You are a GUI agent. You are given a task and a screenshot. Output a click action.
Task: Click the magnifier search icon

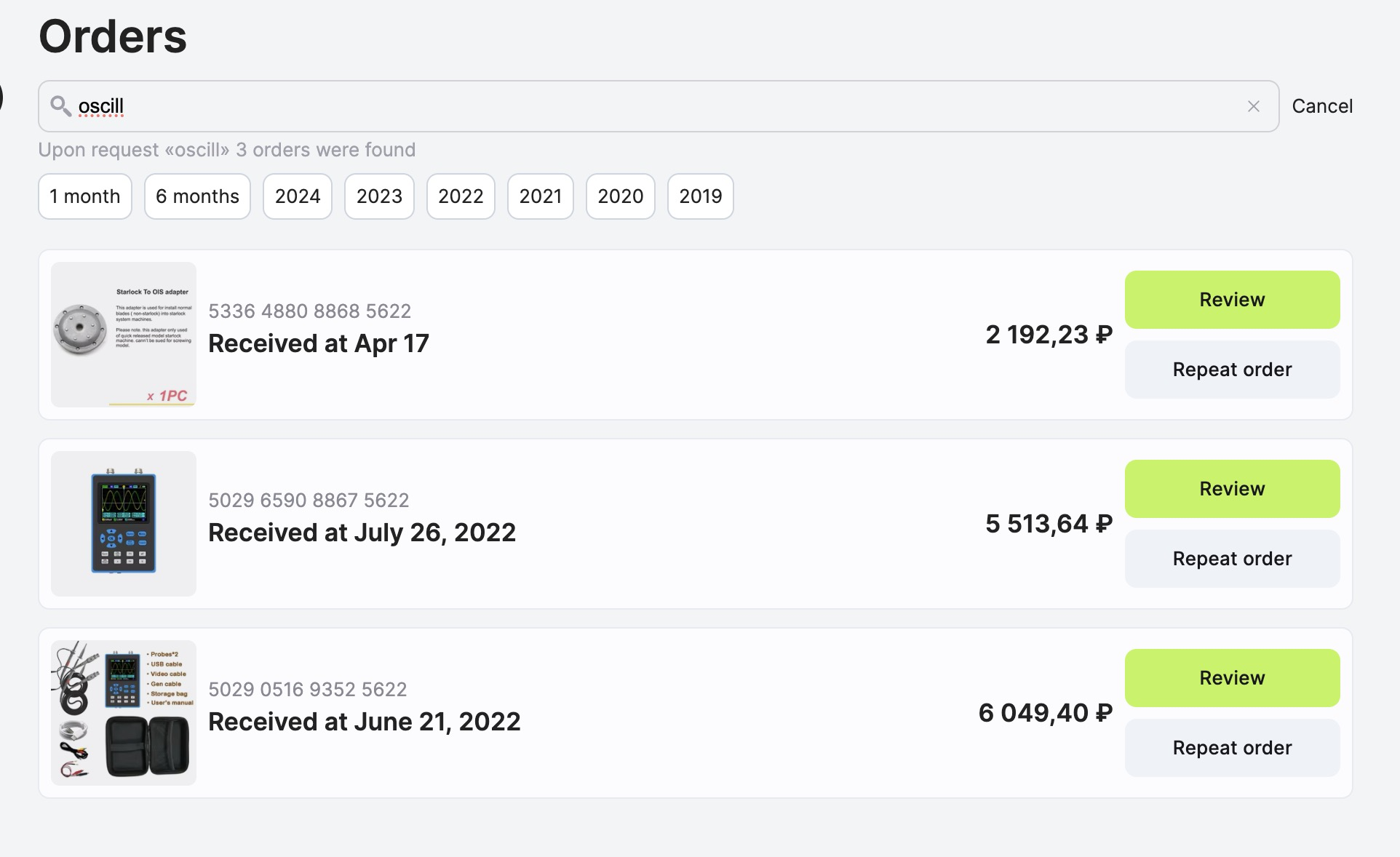point(60,106)
